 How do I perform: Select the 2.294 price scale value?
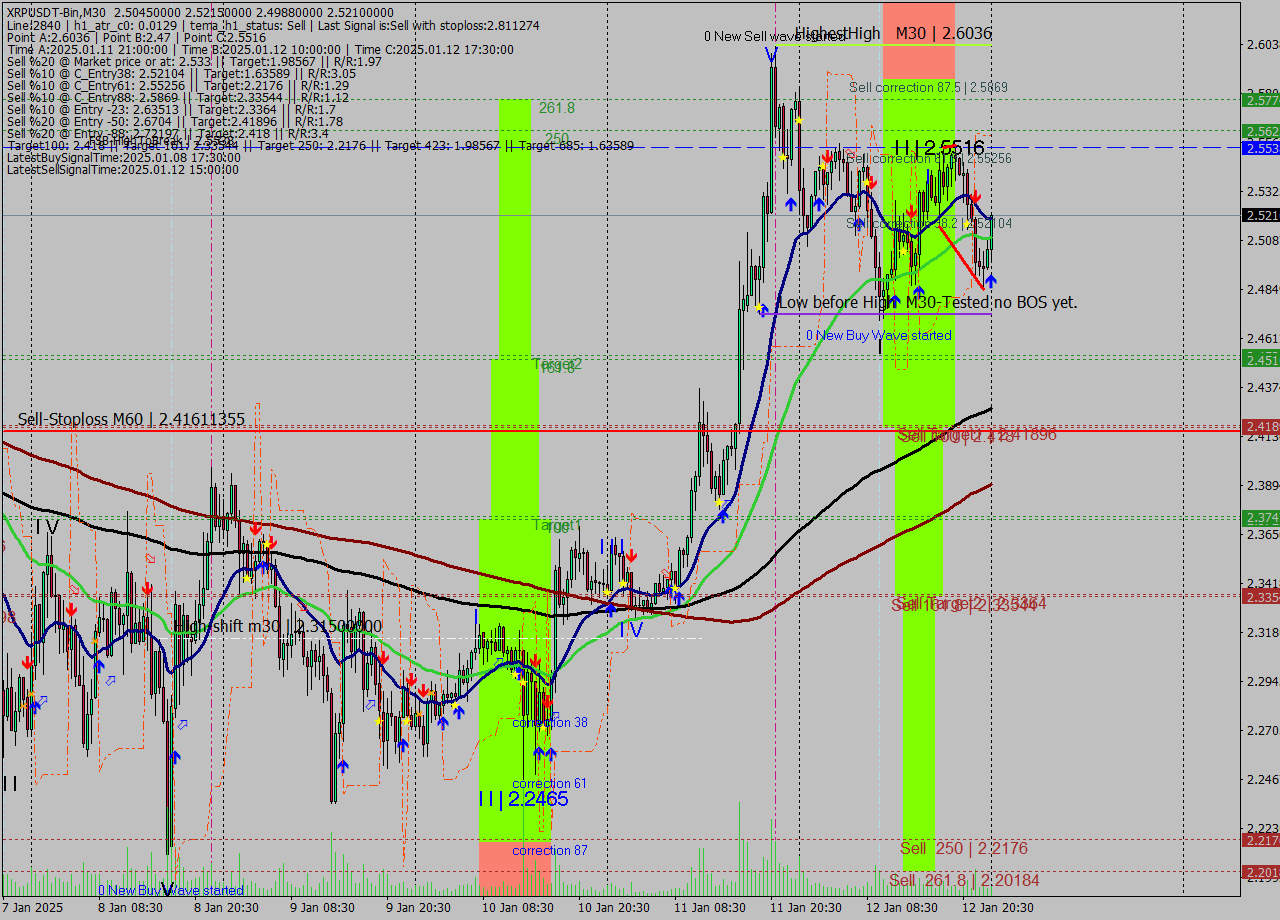(1262, 681)
